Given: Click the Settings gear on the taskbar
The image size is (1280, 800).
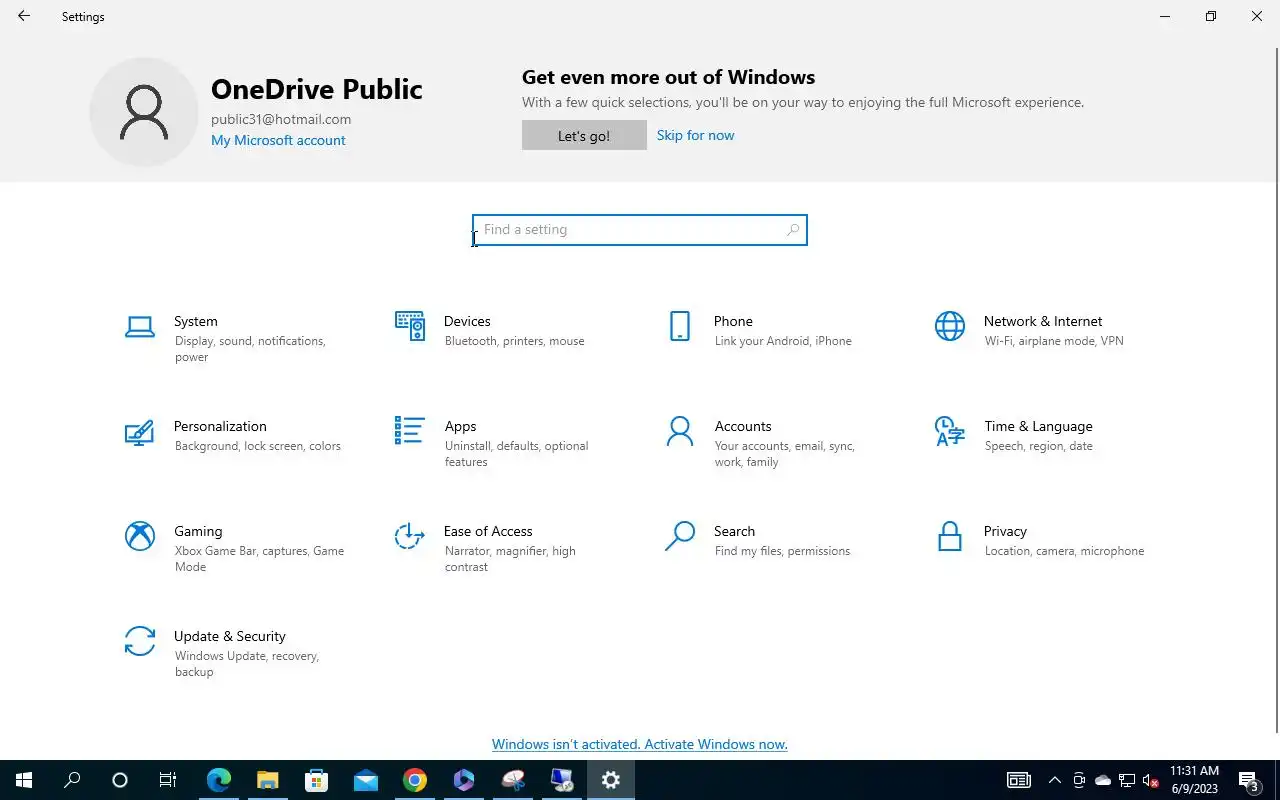Looking at the screenshot, I should click(611, 780).
